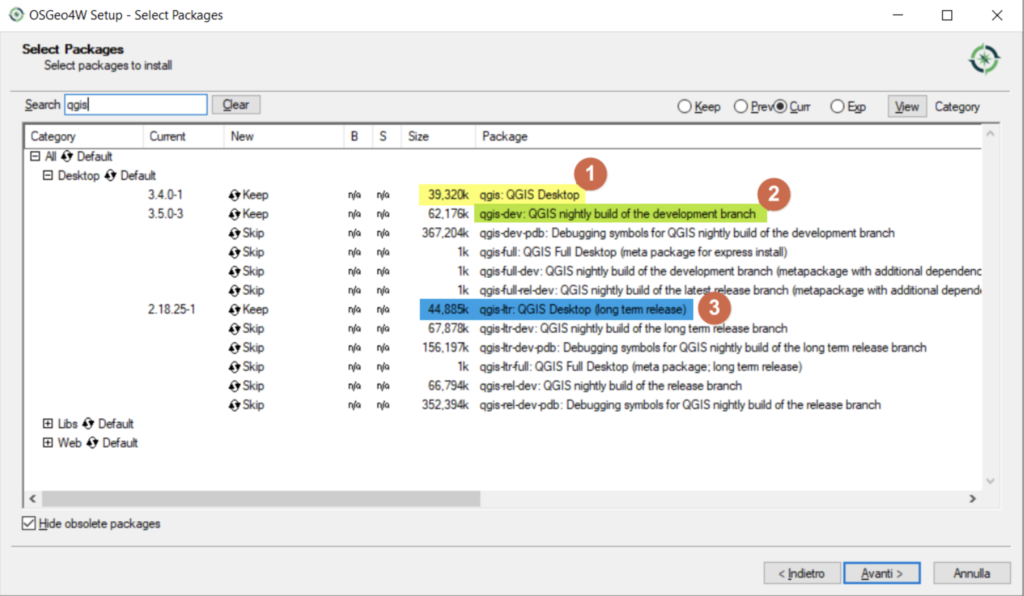Click the B column header
Screen dimensions: 1024x596
point(358,136)
